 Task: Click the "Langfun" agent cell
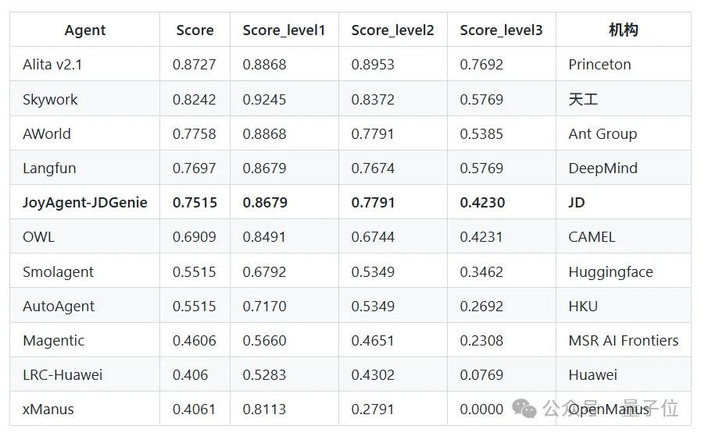49,168
